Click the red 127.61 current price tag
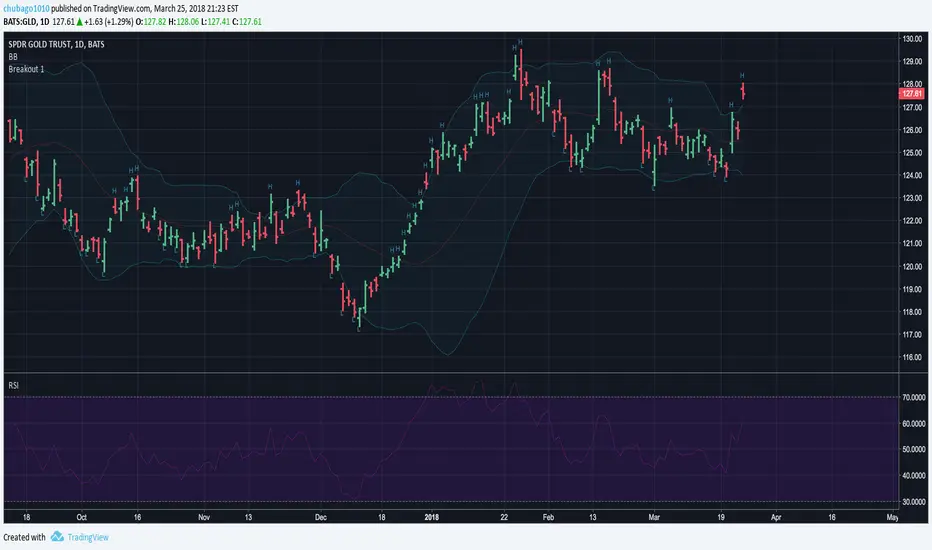Image resolution: width=932 pixels, height=550 pixels. point(912,93)
